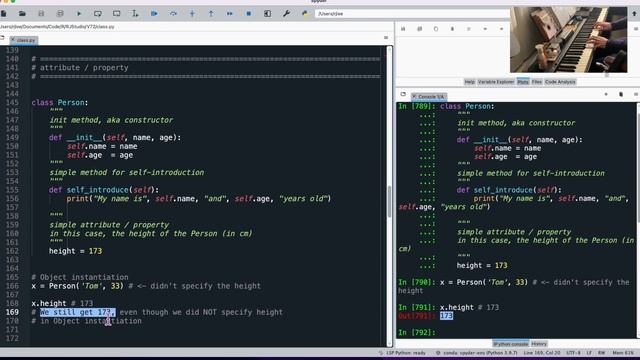Click conda spyder-env status entry
Viewport: 640px width, 360px height.
(477, 353)
